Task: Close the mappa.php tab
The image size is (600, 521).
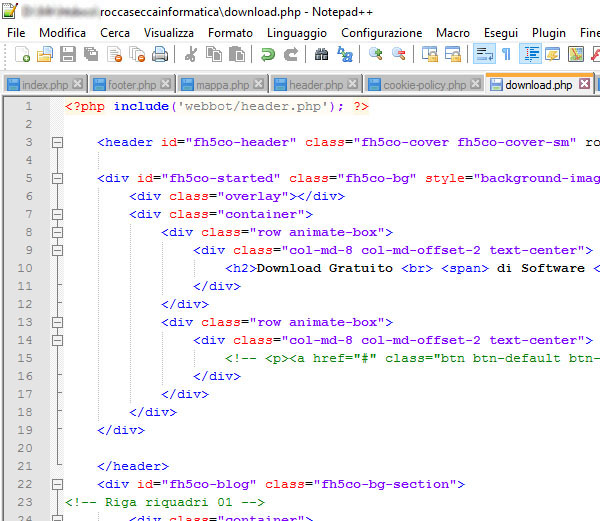Action: [x=259, y=83]
